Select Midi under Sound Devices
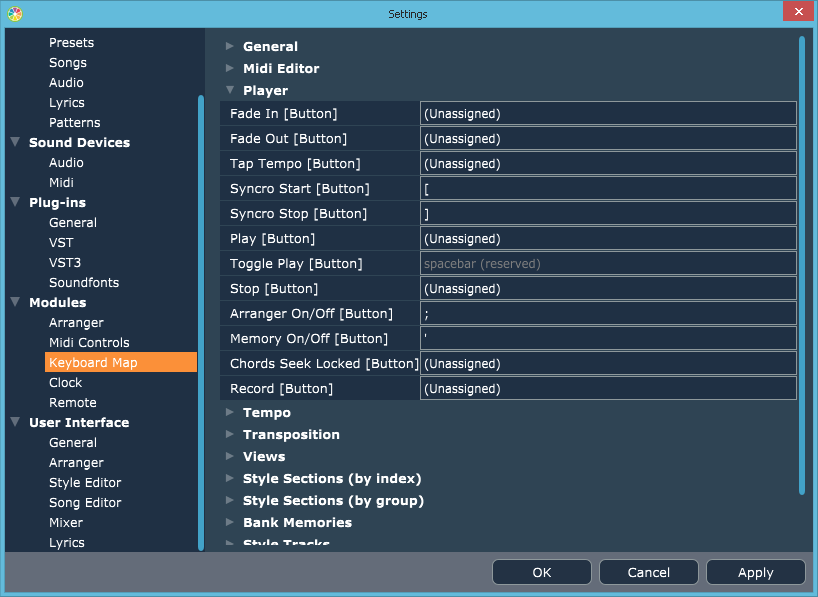Image resolution: width=818 pixels, height=597 pixels. coord(62,183)
